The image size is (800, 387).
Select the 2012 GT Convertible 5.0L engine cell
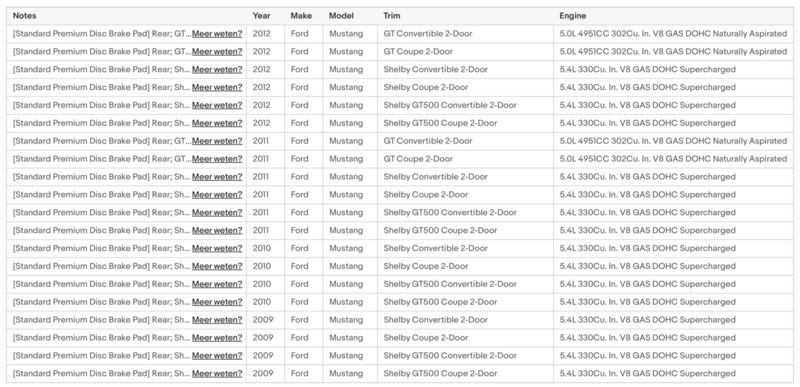pyautogui.click(x=673, y=34)
